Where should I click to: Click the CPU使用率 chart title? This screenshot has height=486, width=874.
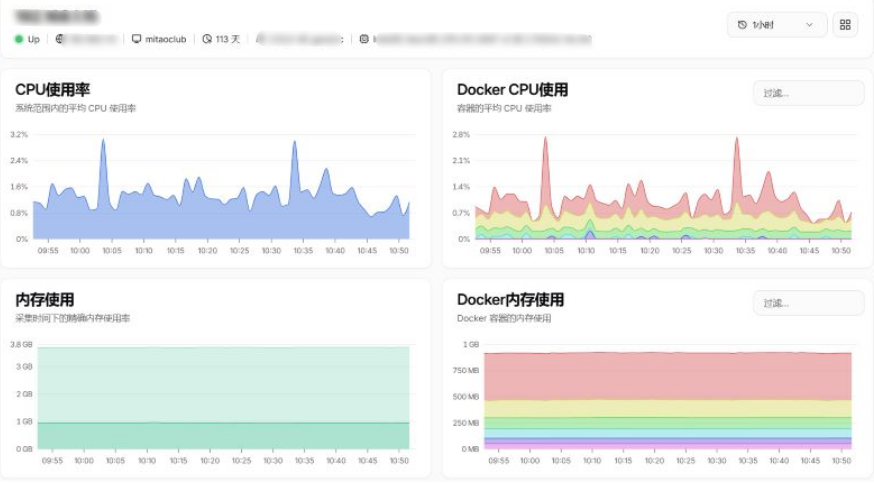pos(53,90)
